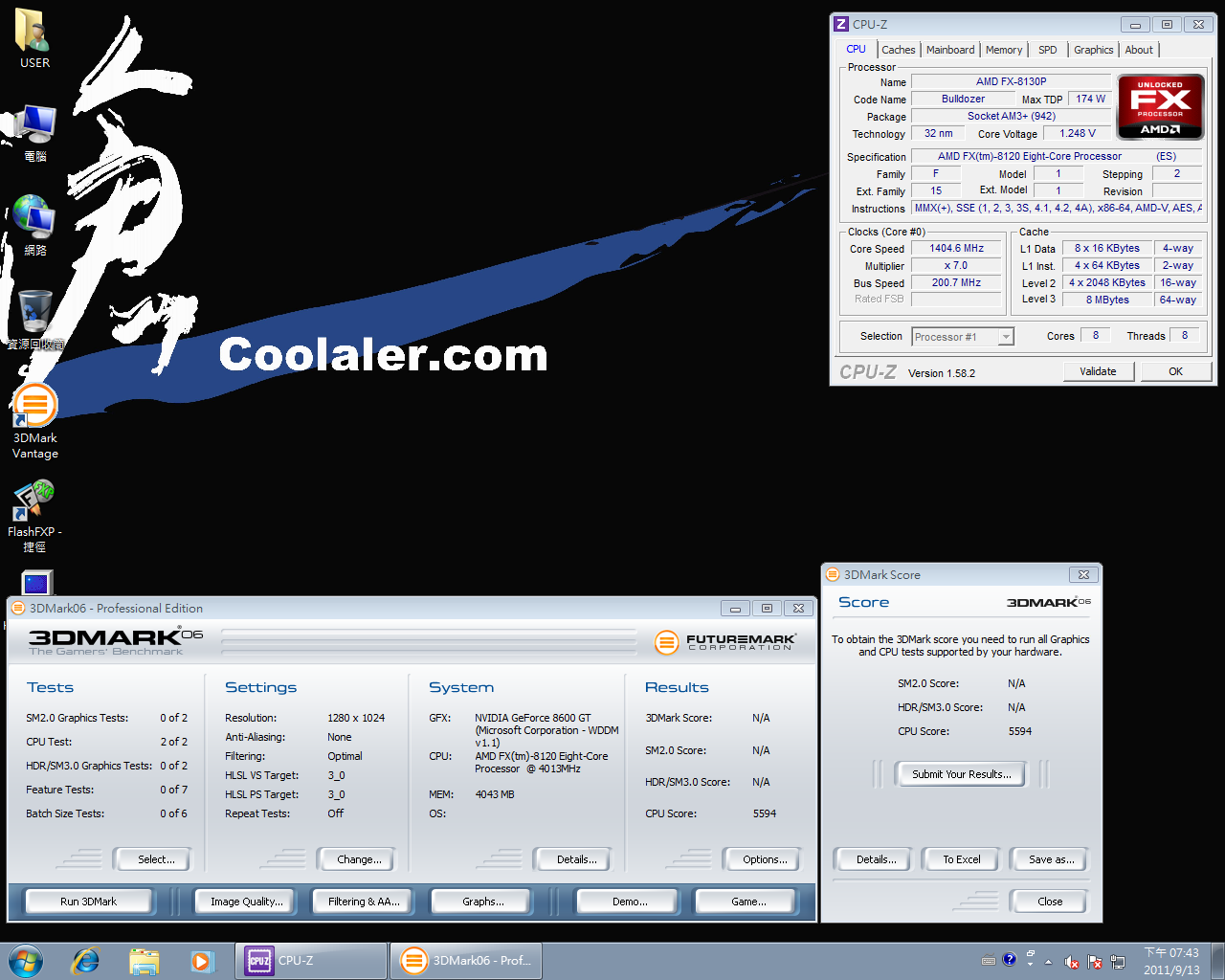Open Windows Media Player from the taskbar

pyautogui.click(x=202, y=961)
